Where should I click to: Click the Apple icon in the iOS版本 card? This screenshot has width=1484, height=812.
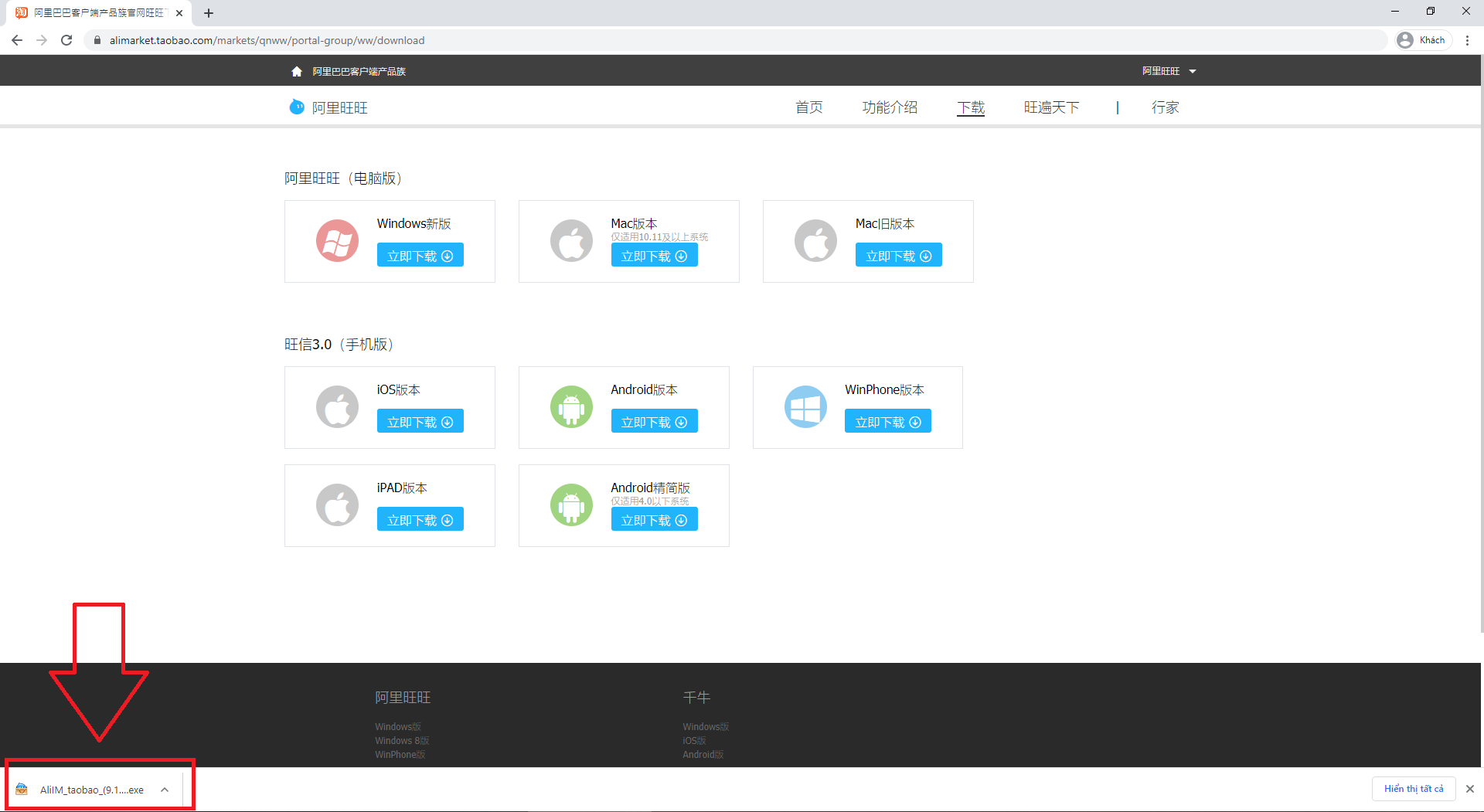[x=337, y=407]
